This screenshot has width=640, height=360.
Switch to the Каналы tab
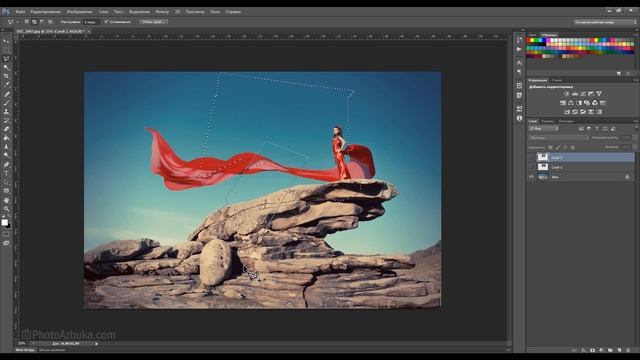548,121
